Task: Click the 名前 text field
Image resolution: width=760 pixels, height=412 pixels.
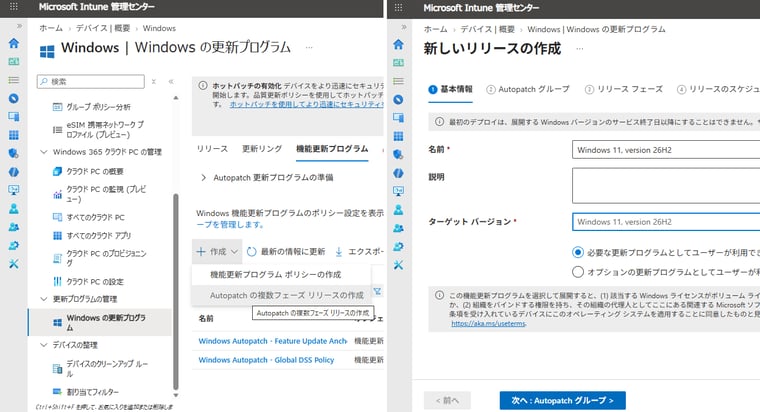Action: [666, 150]
